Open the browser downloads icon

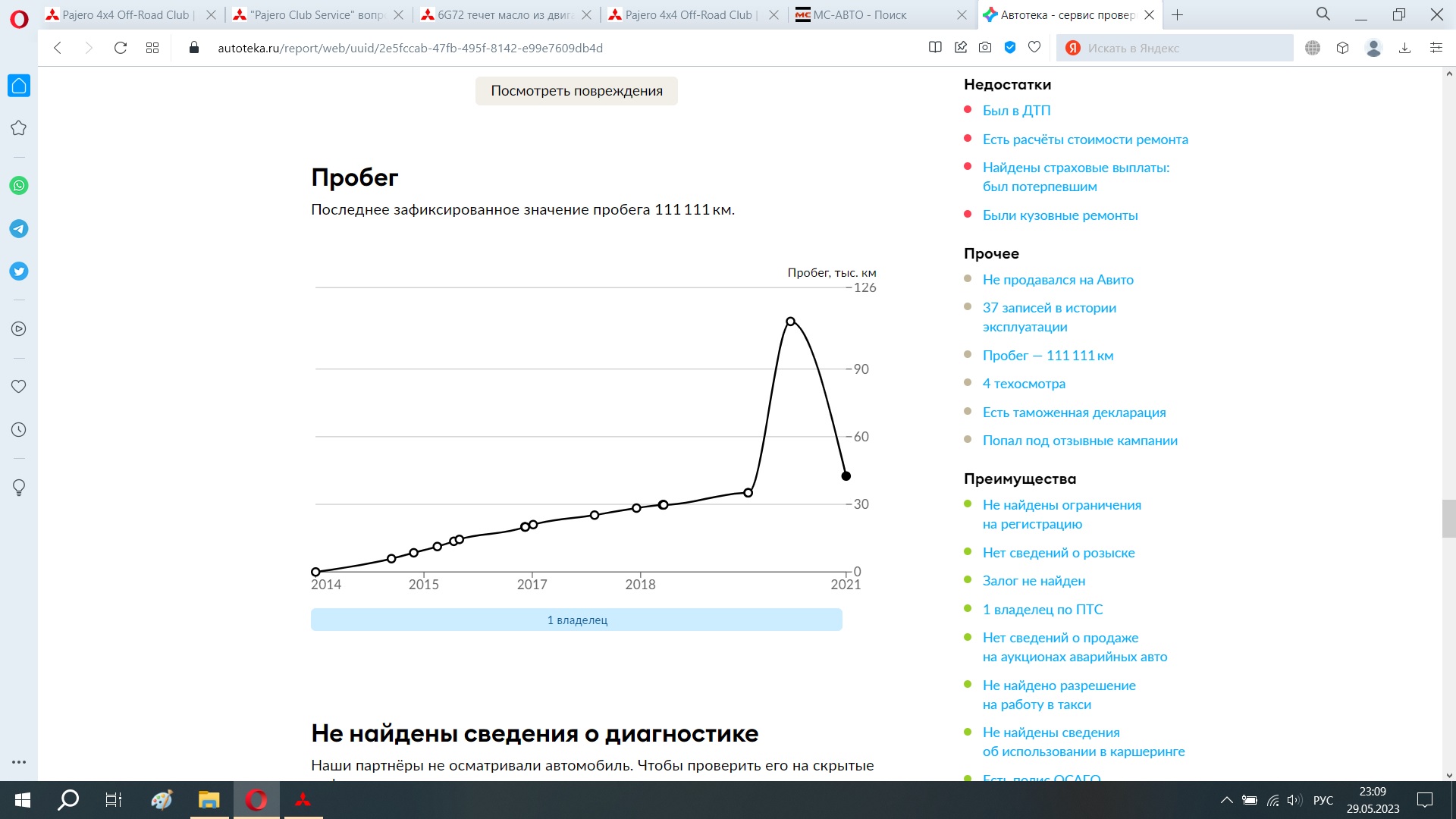[x=1404, y=48]
